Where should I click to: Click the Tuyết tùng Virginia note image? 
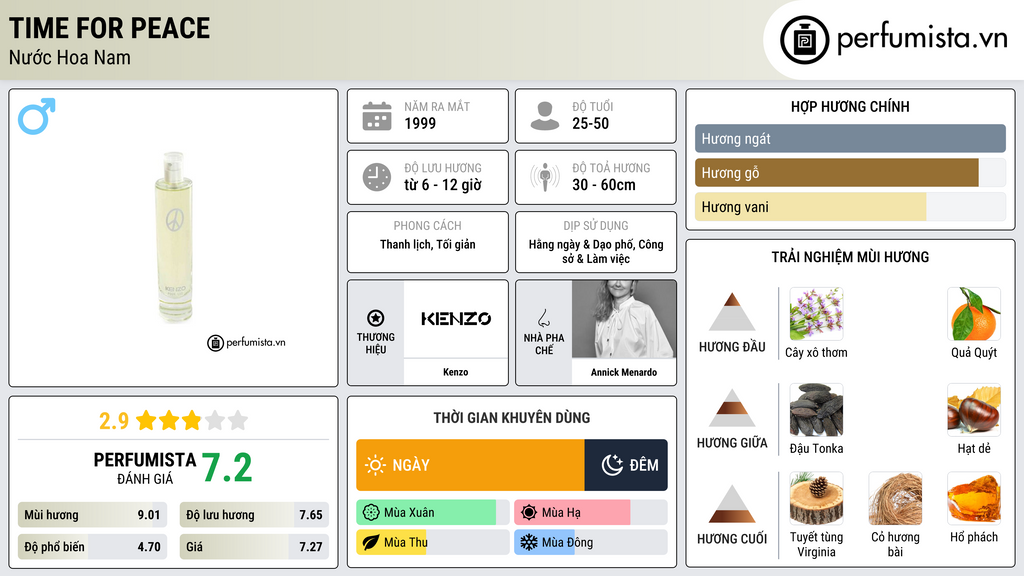click(816, 499)
